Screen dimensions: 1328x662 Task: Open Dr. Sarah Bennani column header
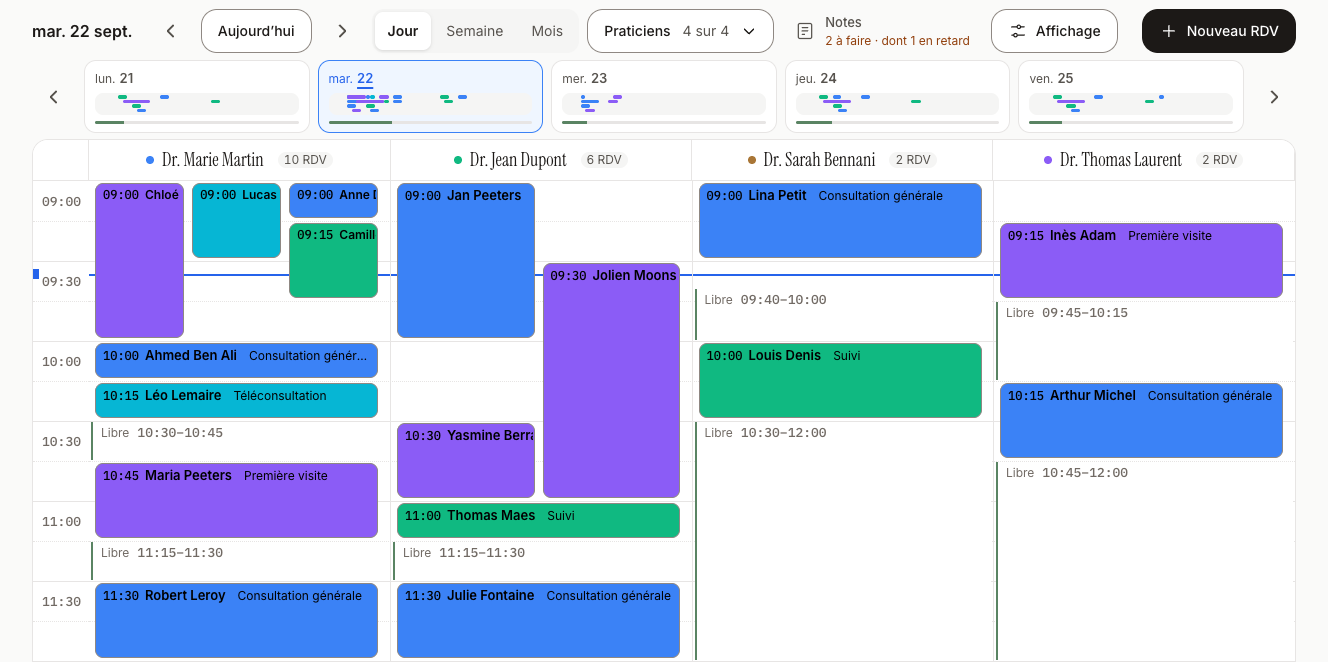842,160
